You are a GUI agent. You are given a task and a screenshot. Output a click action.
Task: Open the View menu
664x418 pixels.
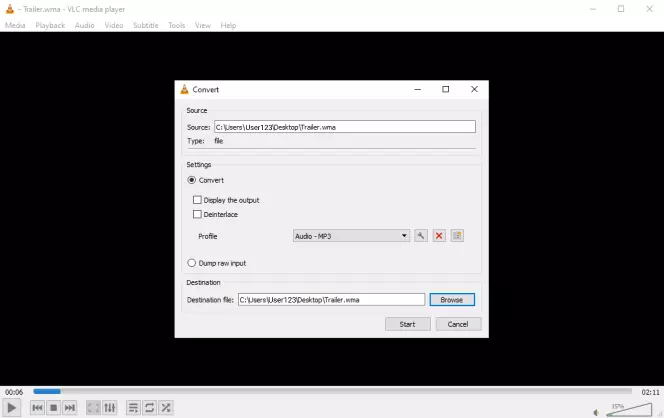203,25
